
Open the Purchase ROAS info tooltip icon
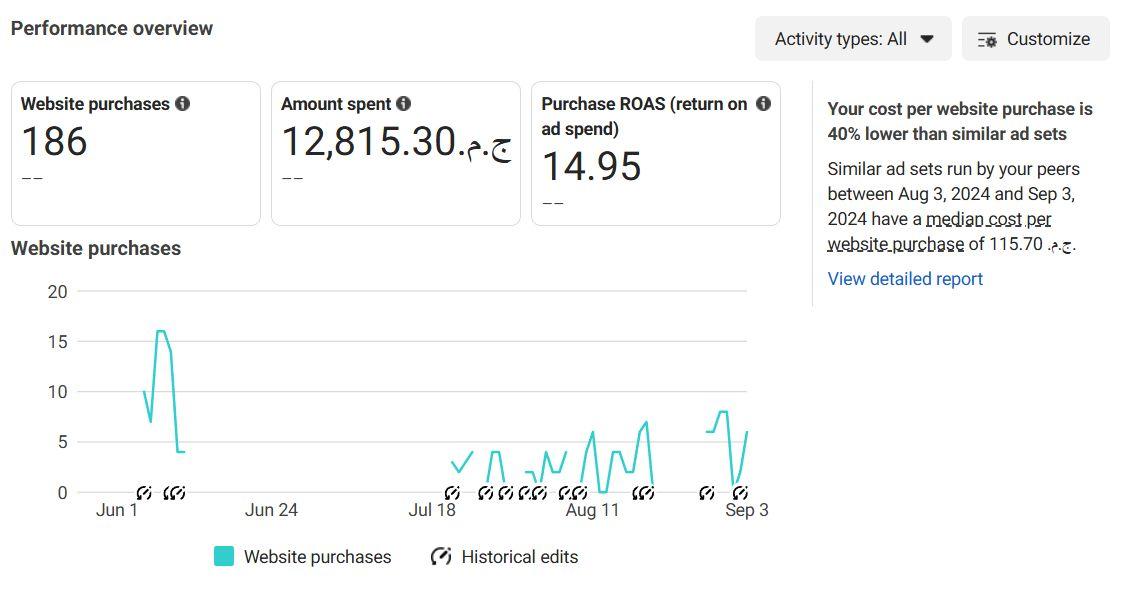(x=763, y=103)
